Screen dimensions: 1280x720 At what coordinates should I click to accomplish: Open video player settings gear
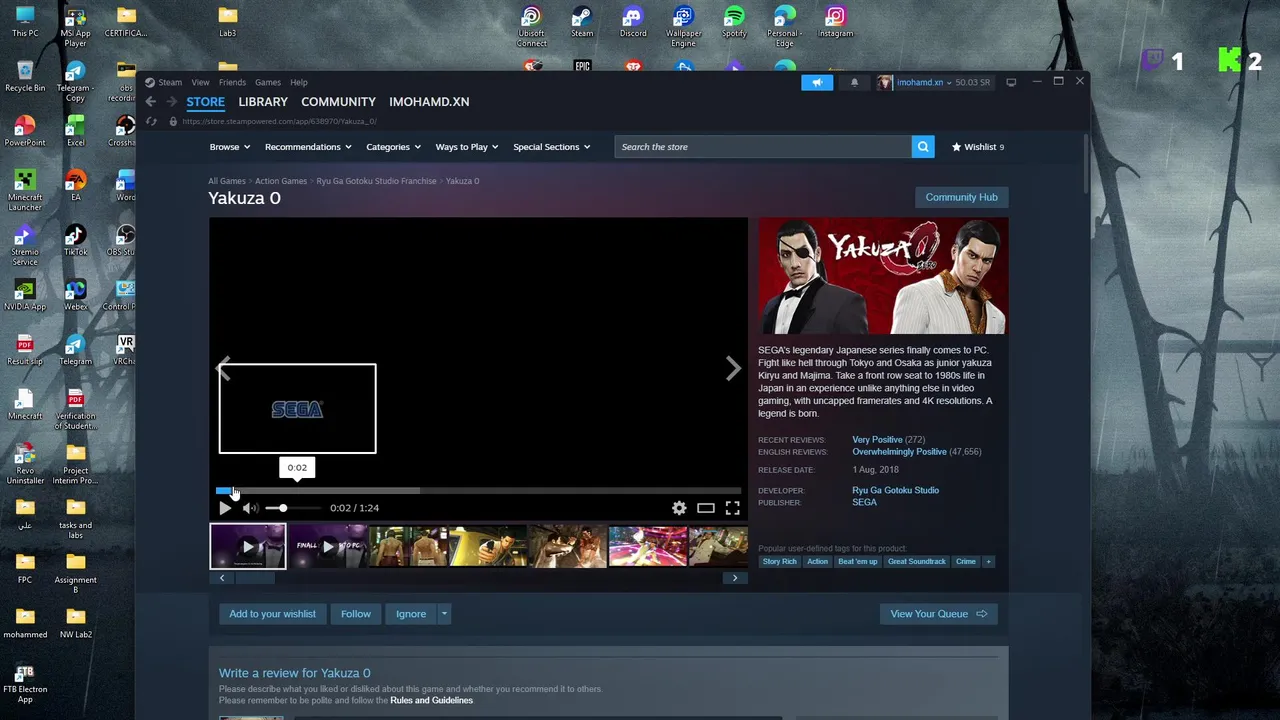(x=679, y=508)
